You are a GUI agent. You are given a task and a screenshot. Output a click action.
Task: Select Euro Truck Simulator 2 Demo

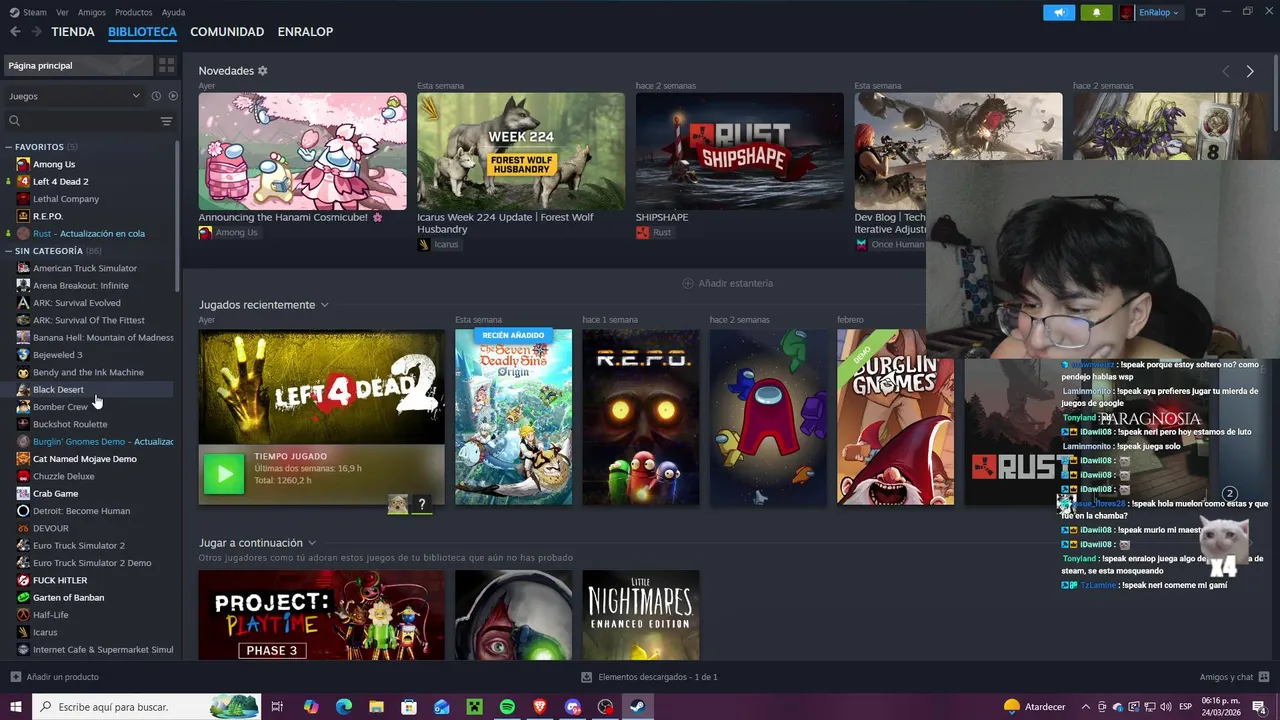[x=92, y=563]
